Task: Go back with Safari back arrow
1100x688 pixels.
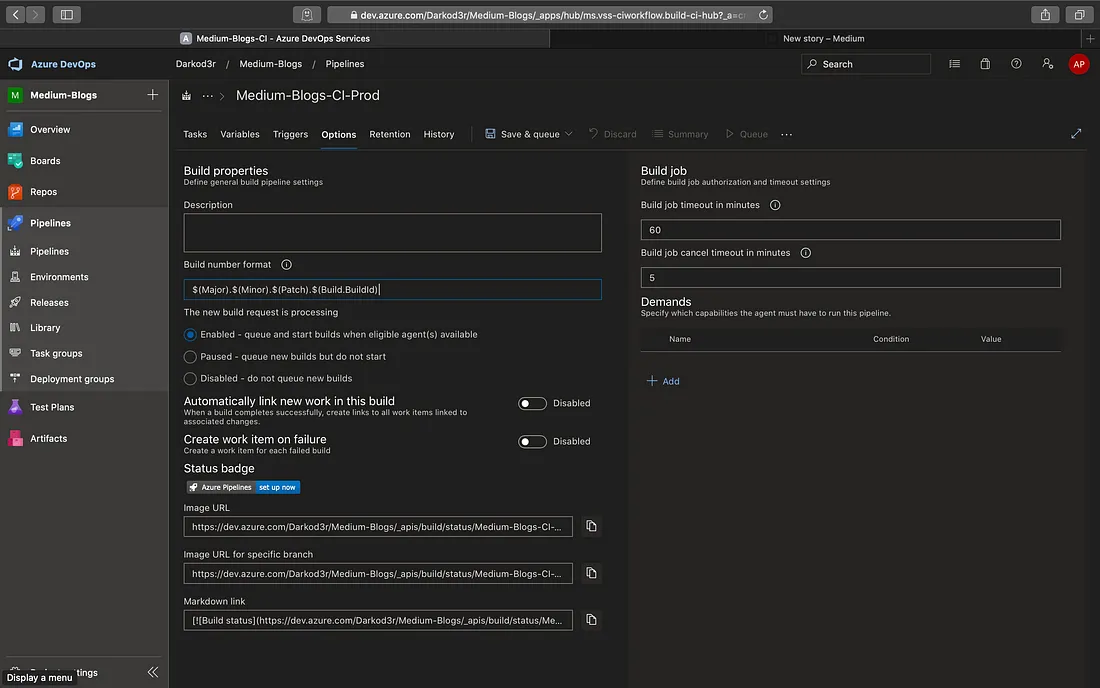Action: [15, 15]
